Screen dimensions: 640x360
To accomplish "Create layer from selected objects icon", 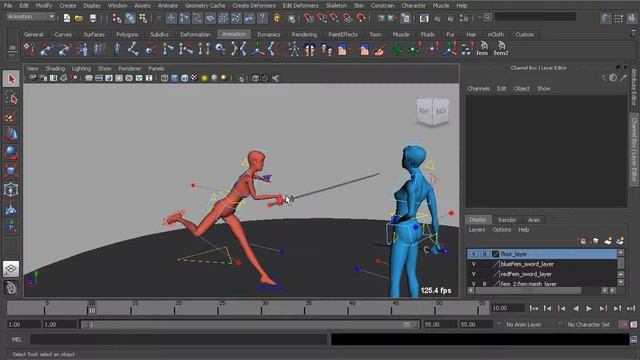I will pos(620,241).
